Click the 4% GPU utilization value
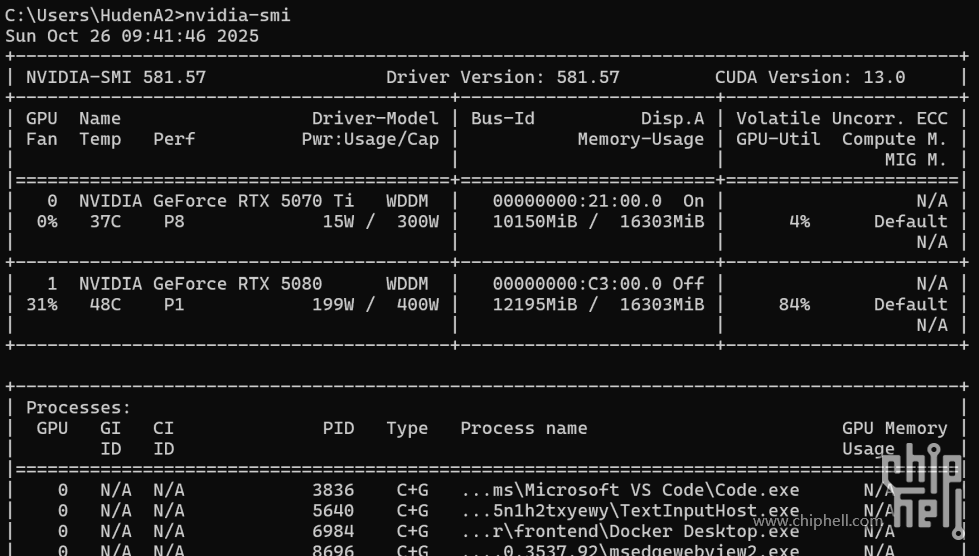The height and width of the screenshot is (556, 979). click(x=799, y=221)
